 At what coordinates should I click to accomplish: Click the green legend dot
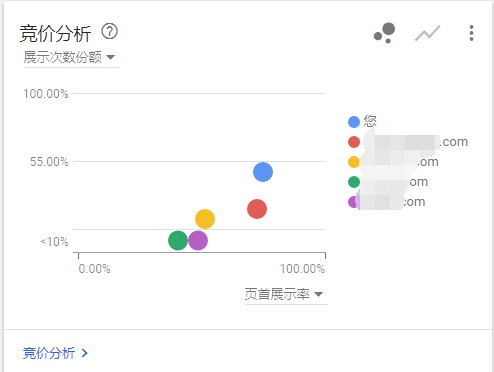pyautogui.click(x=353, y=182)
